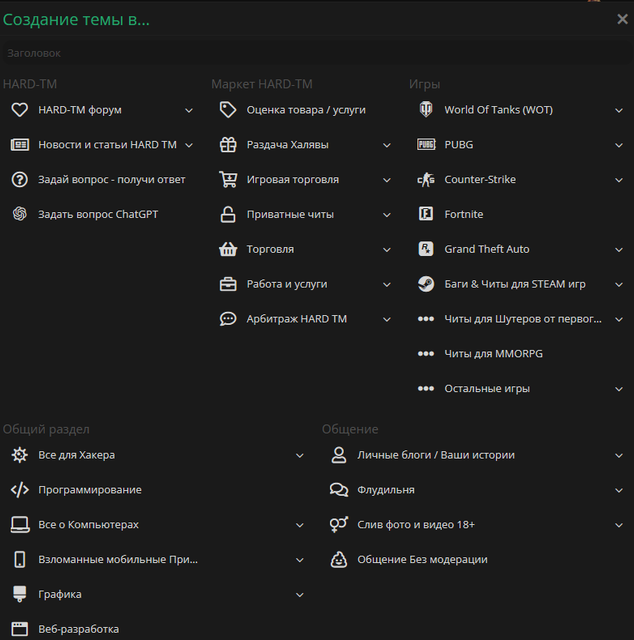Click the speech bubbles icon for Флудильня
Image resolution: width=634 pixels, height=640 pixels.
(x=338, y=490)
